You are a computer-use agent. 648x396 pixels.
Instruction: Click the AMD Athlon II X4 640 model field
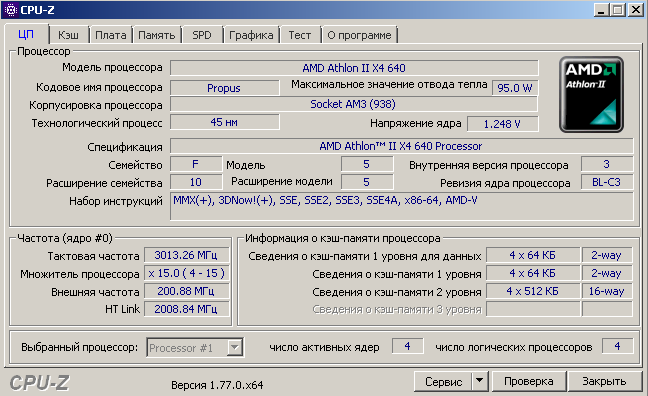coord(354,68)
